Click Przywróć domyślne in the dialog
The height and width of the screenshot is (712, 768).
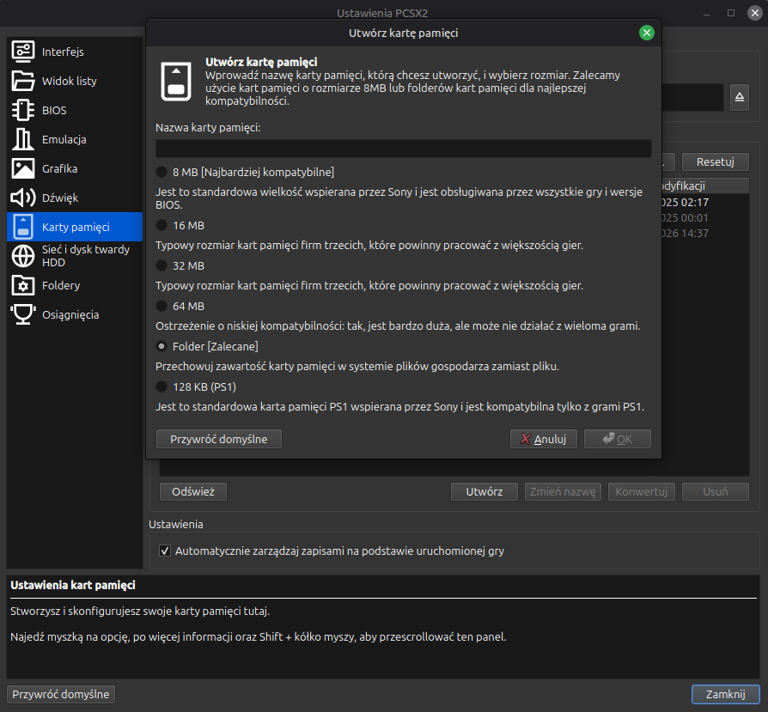(219, 439)
